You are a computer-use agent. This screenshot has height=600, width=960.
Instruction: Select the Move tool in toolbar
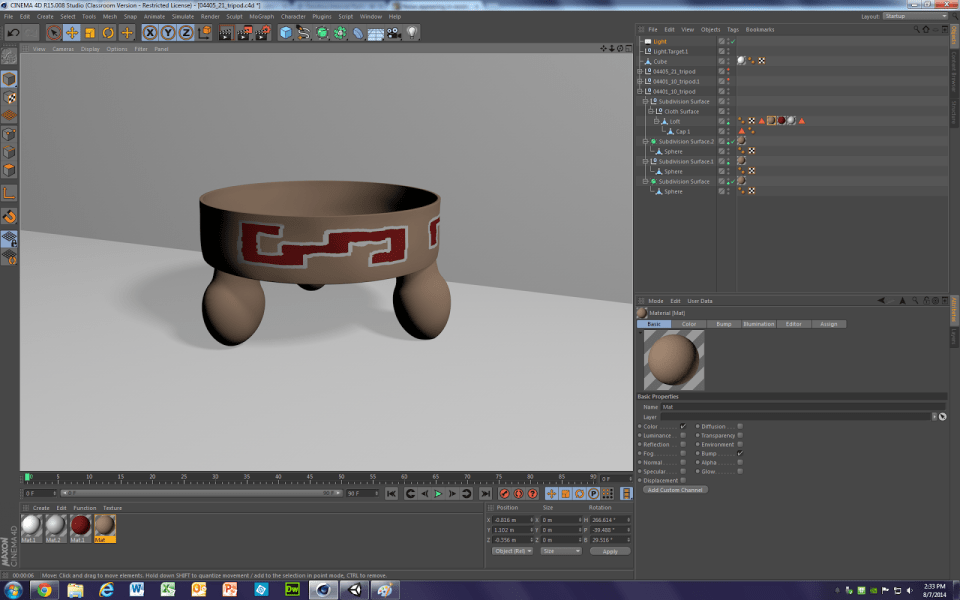[72, 33]
